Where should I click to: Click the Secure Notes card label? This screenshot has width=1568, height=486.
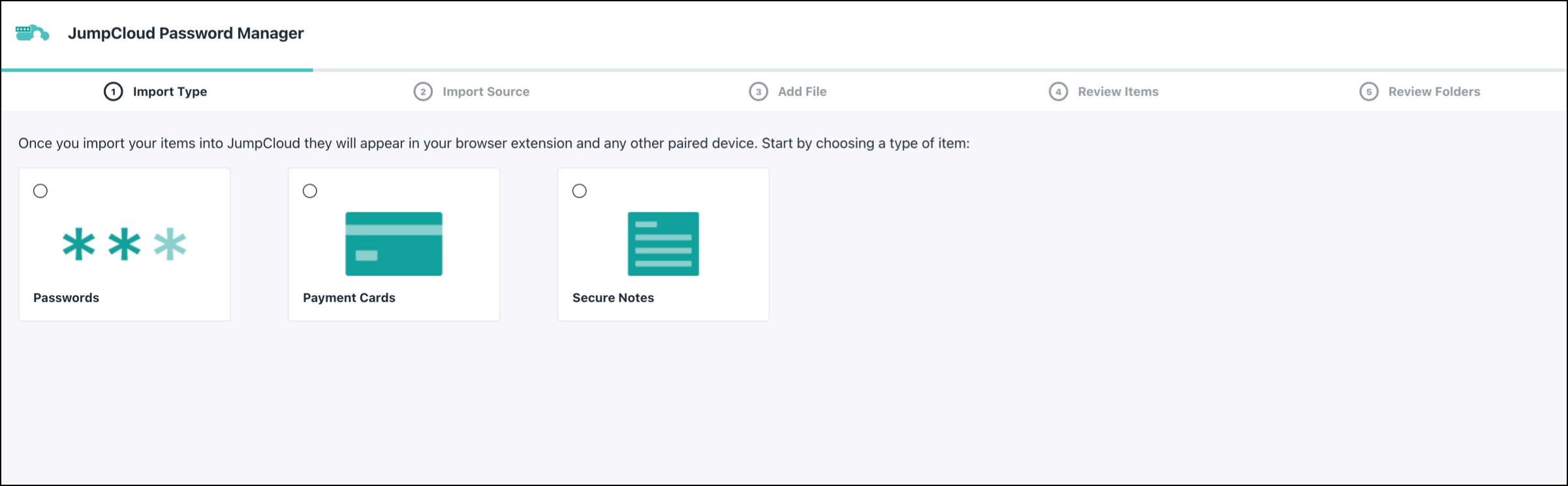pos(613,298)
